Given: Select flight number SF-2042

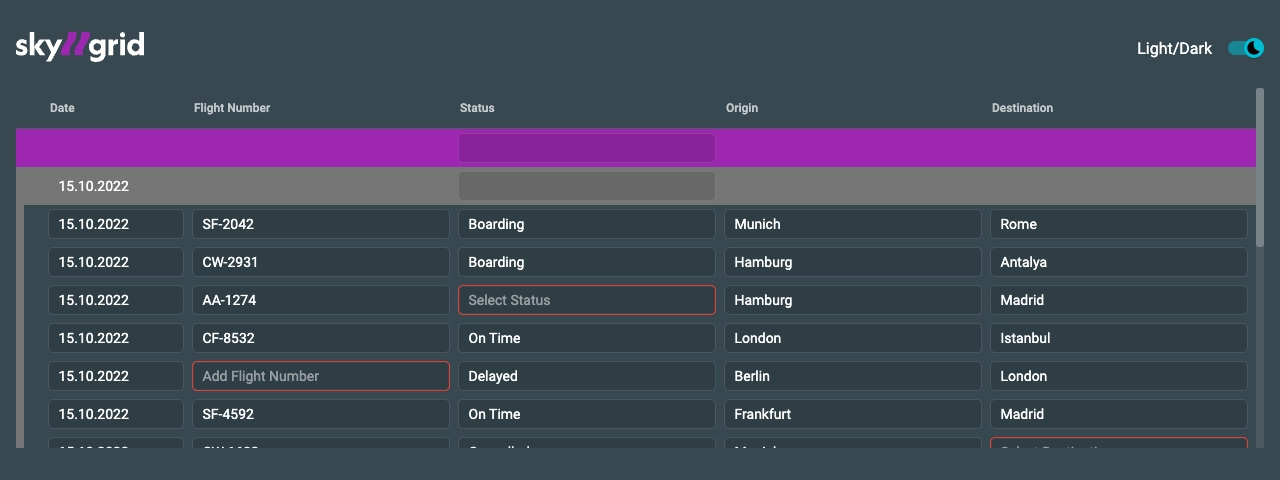Looking at the screenshot, I should 321,224.
